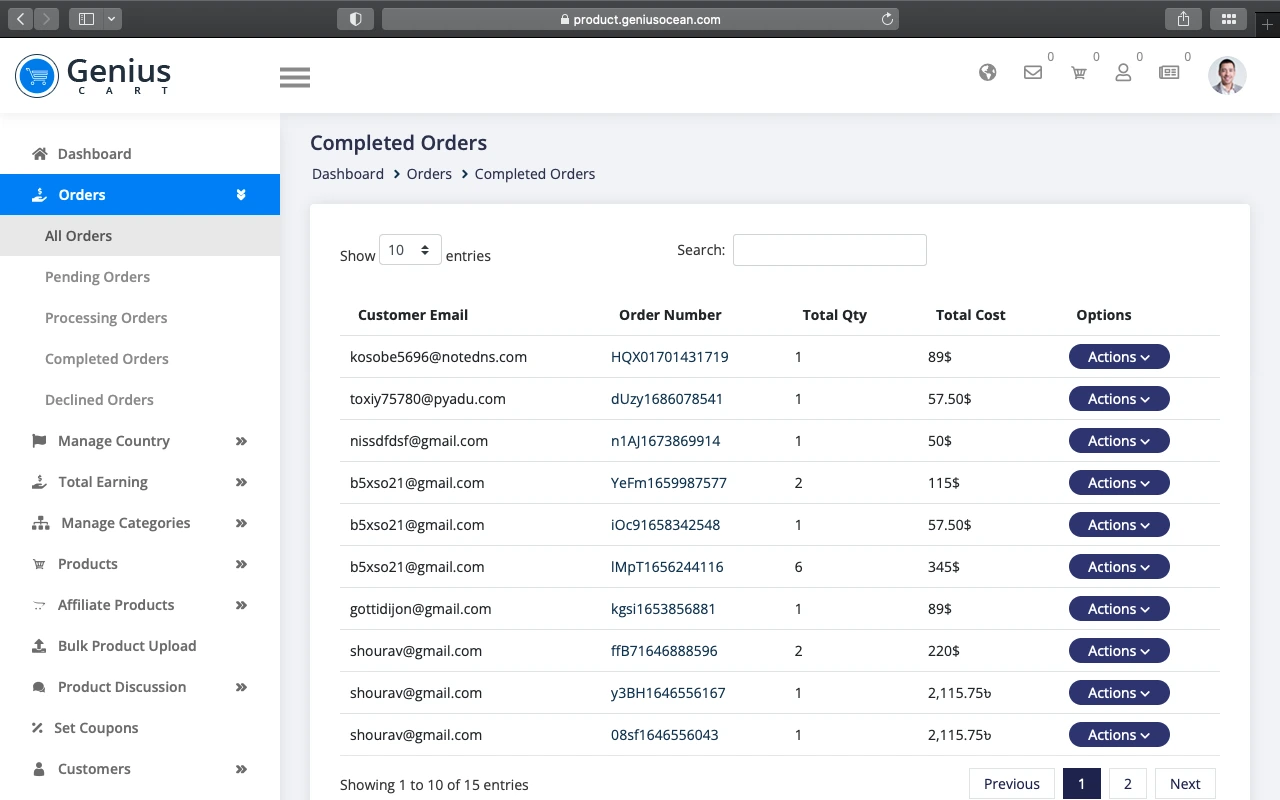
Task: Open the Show entries dropdown
Action: point(410,250)
